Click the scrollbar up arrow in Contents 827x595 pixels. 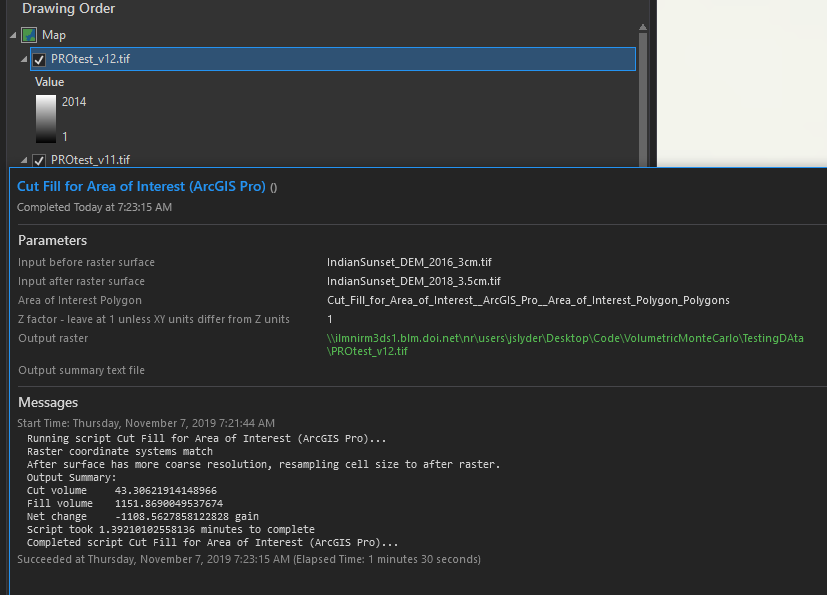pyautogui.click(x=642, y=27)
